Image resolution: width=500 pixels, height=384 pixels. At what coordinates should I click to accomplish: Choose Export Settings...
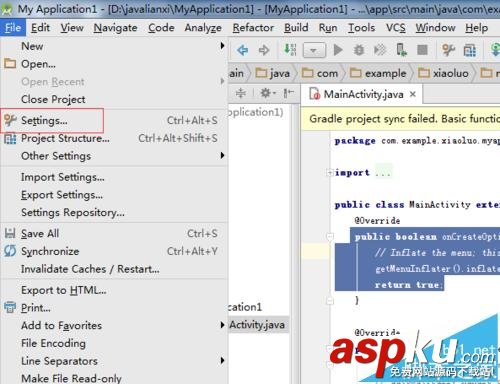coord(114,195)
